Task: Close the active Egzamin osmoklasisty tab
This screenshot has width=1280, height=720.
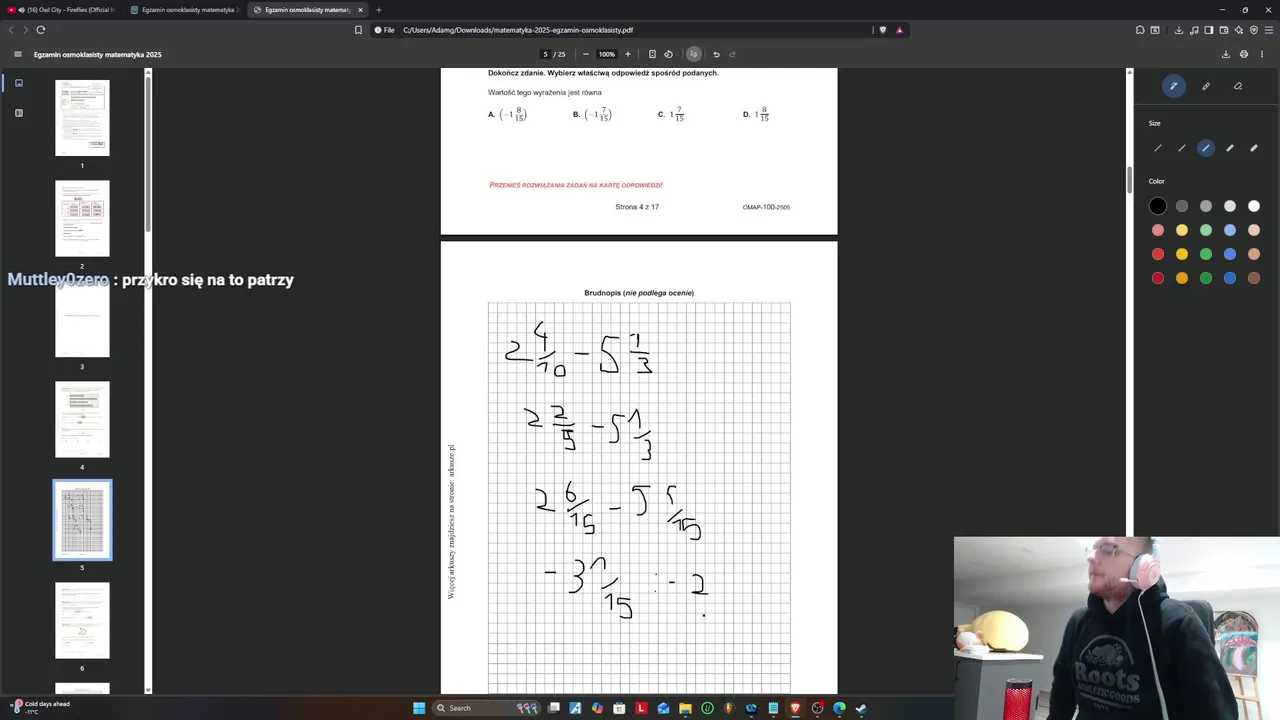Action: coord(360,10)
